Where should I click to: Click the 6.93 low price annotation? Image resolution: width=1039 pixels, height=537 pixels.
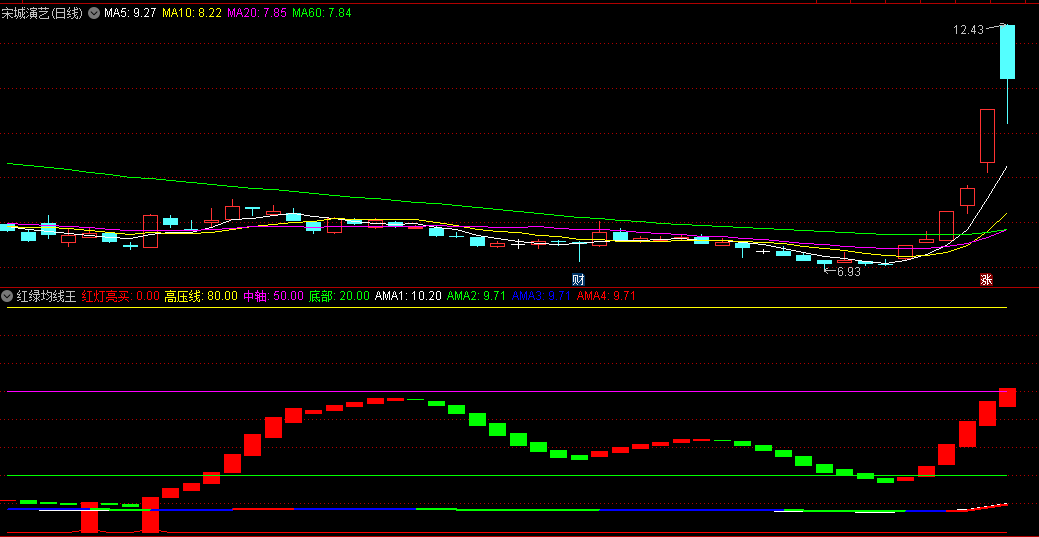[x=849, y=272]
